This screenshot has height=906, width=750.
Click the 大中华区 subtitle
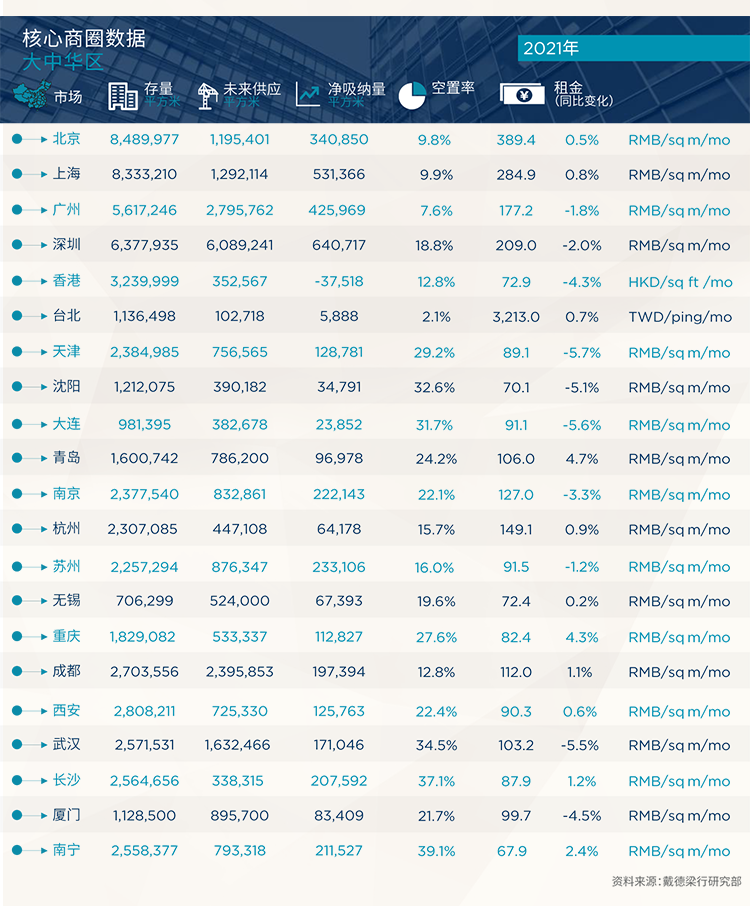[x=63, y=61]
